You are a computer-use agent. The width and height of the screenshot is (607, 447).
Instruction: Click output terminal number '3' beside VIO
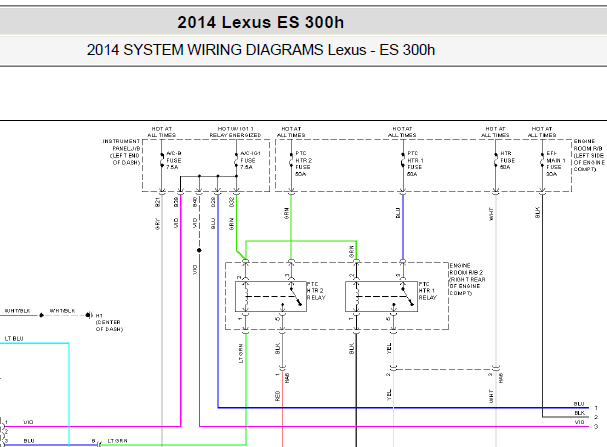click(596, 426)
